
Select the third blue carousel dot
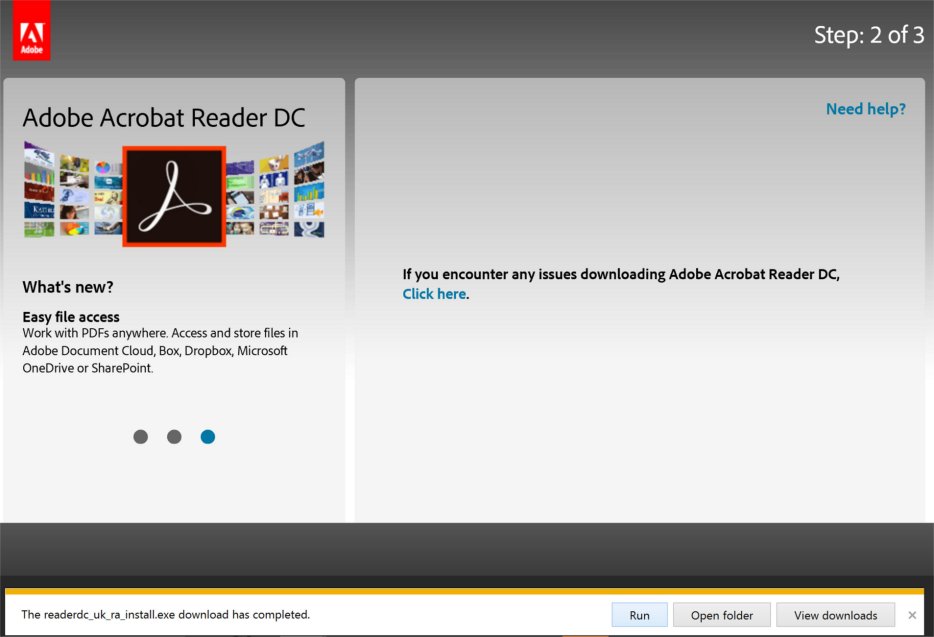pos(208,437)
